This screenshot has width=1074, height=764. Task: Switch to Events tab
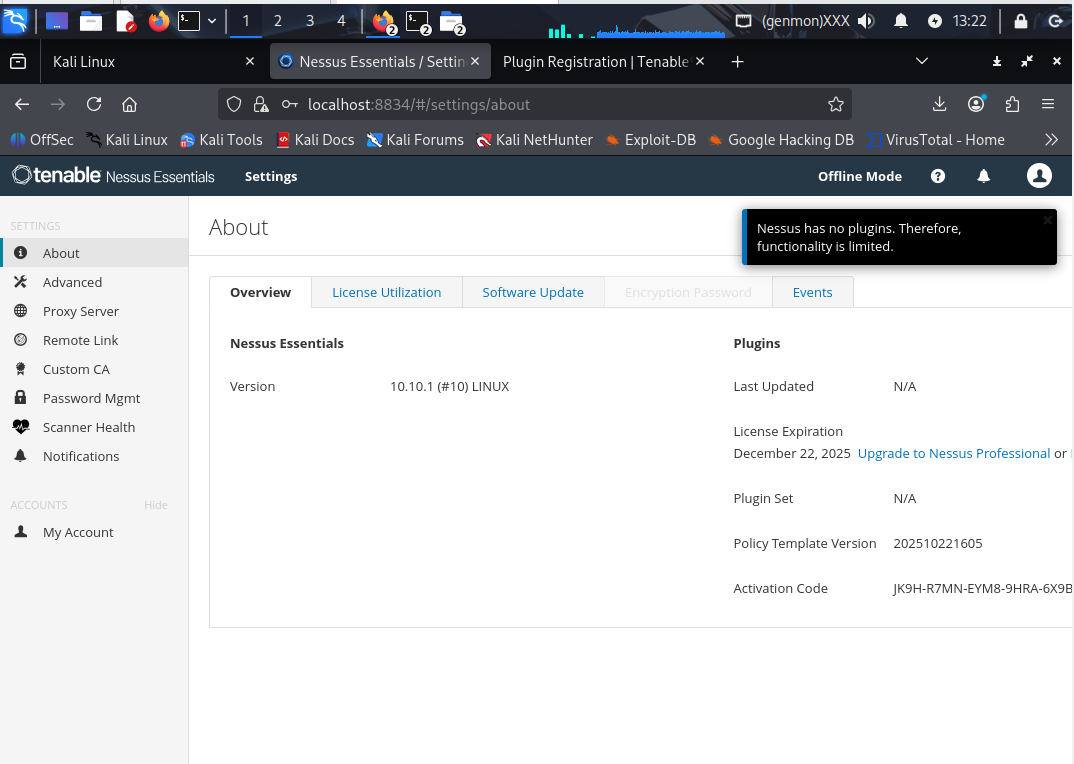(812, 293)
